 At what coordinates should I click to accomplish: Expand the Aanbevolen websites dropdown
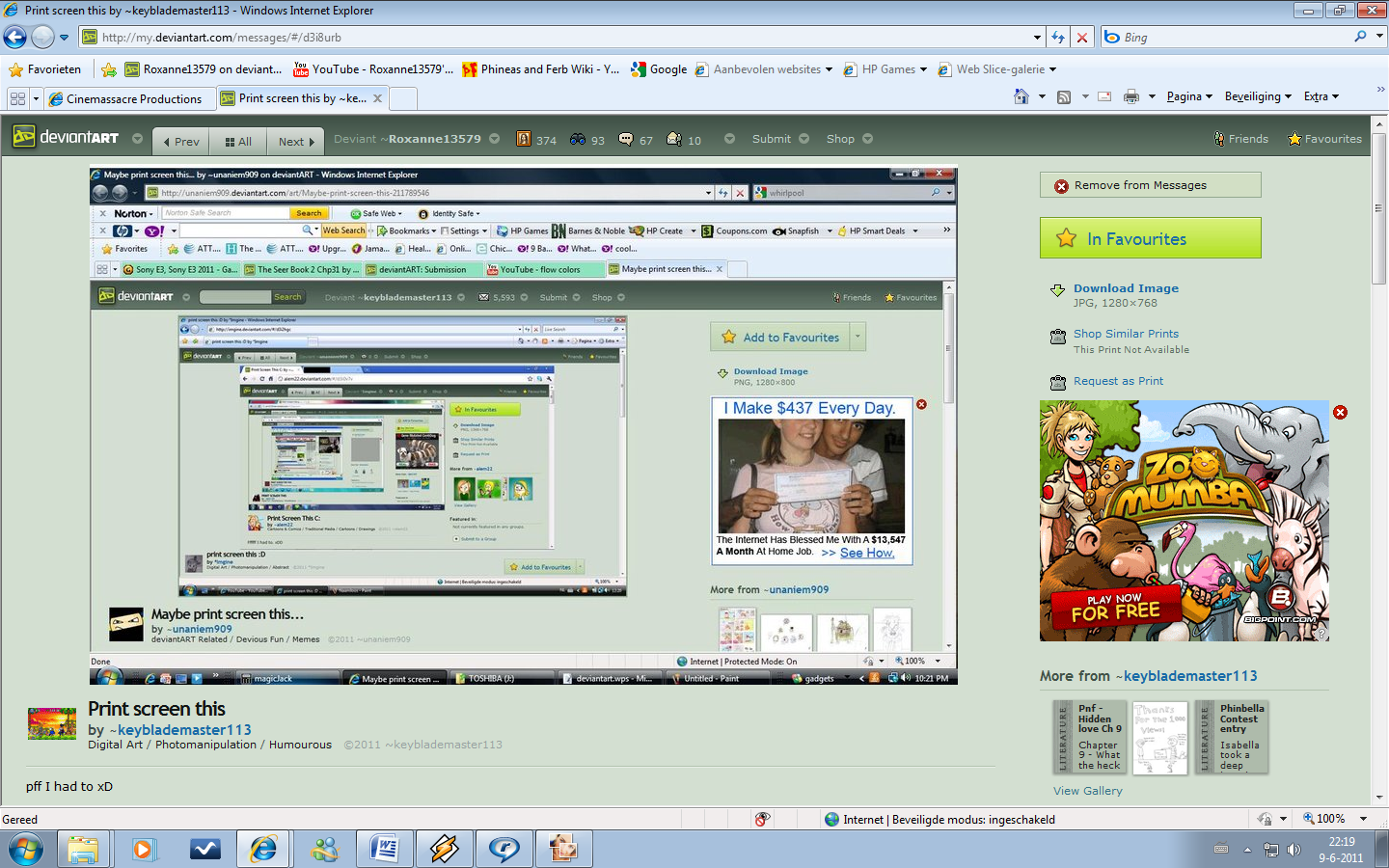point(829,69)
